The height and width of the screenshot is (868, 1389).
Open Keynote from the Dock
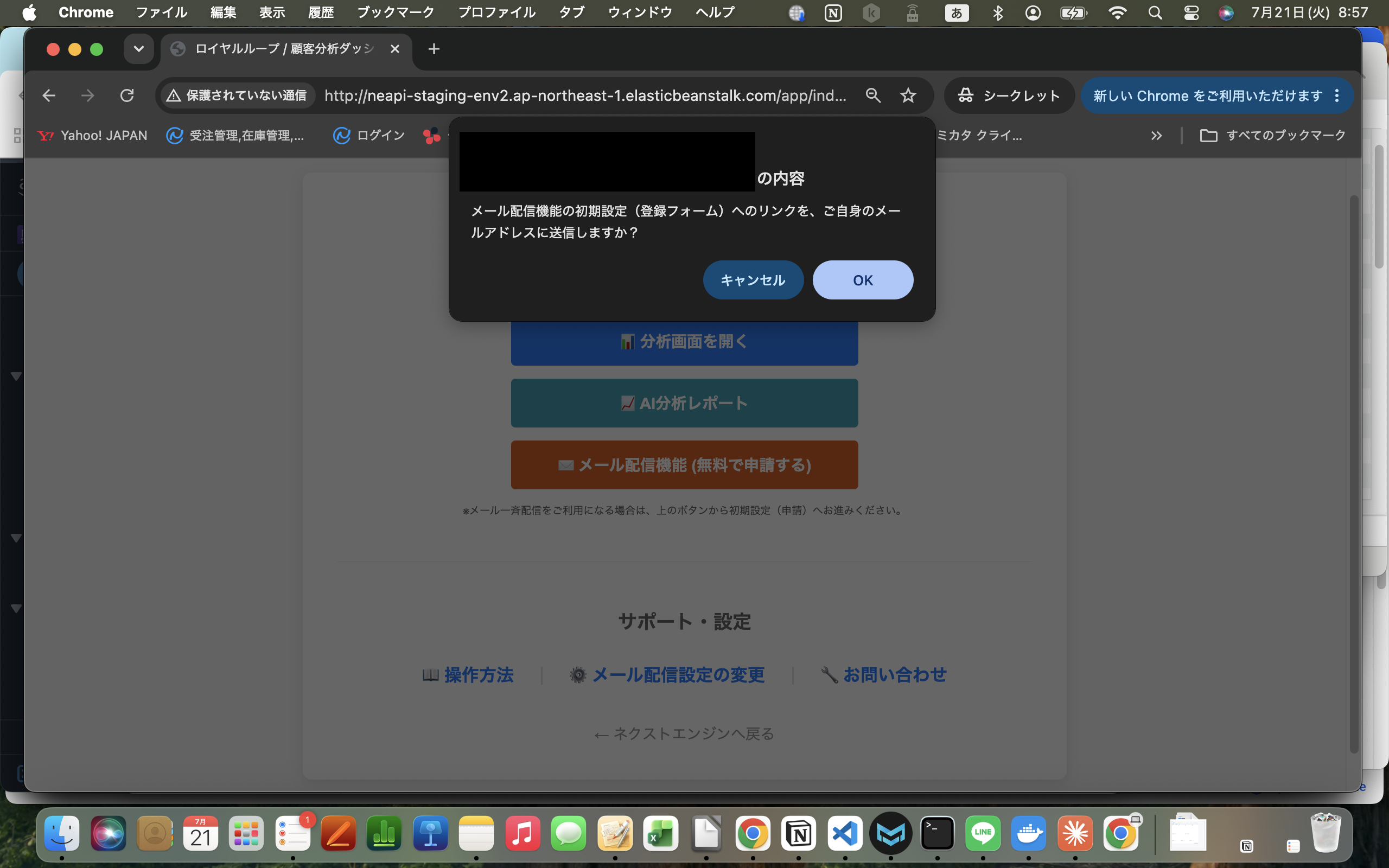(430, 833)
